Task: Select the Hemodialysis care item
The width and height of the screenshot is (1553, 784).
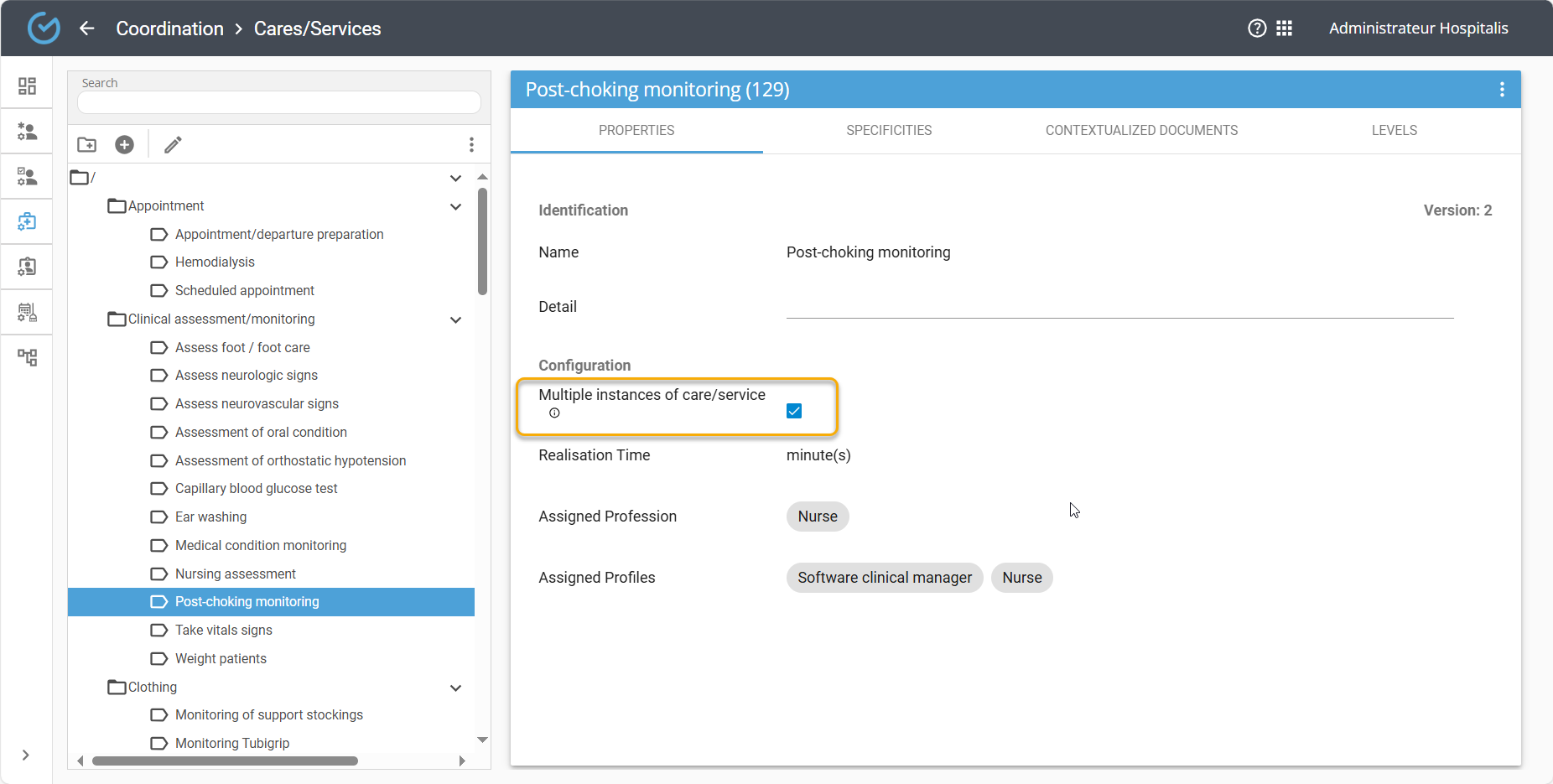Action: [x=215, y=262]
